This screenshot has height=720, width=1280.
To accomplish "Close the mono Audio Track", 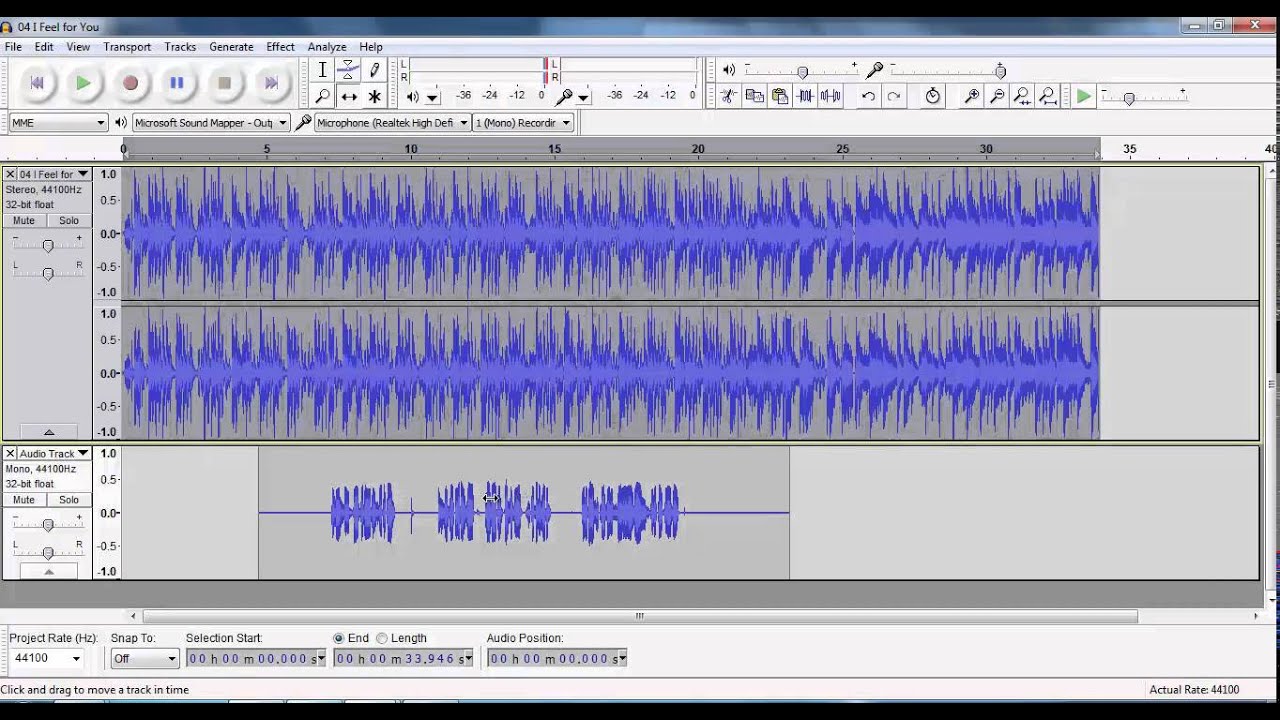I will (x=10, y=453).
